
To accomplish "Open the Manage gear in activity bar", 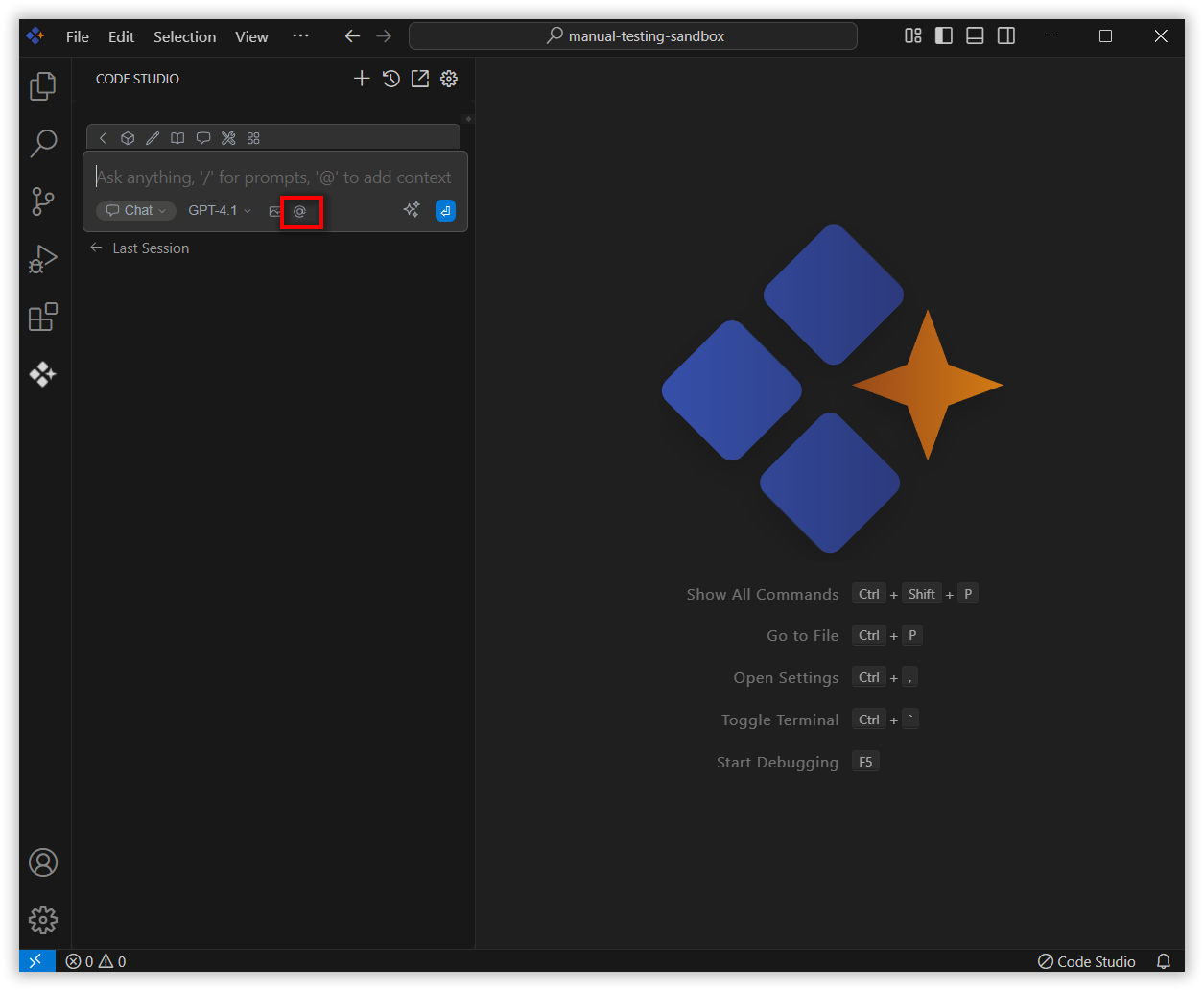I will 43,920.
